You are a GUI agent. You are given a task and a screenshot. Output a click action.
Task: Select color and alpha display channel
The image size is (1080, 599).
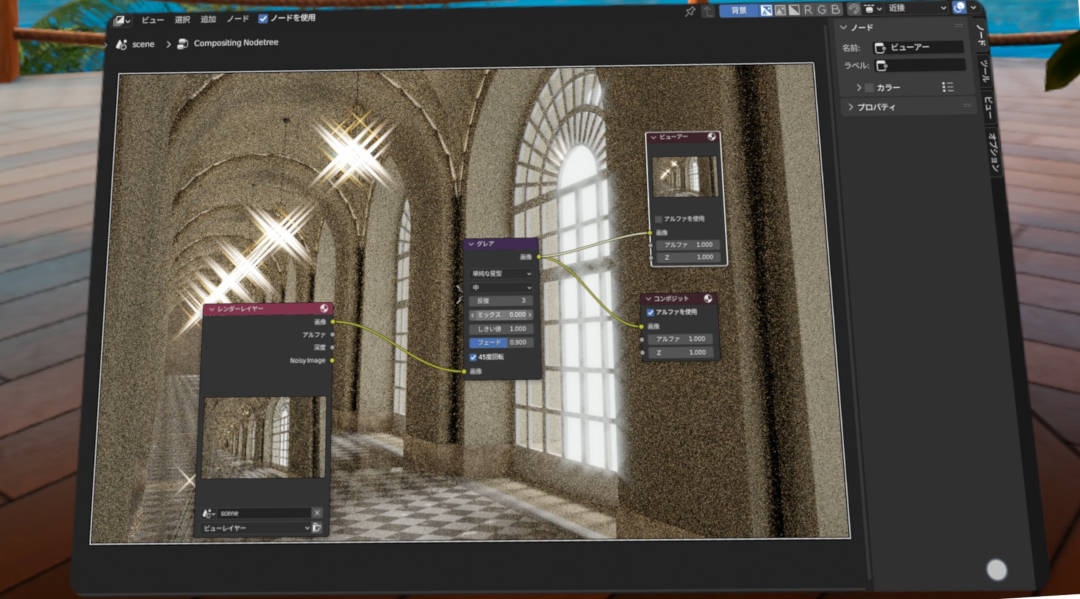[766, 10]
